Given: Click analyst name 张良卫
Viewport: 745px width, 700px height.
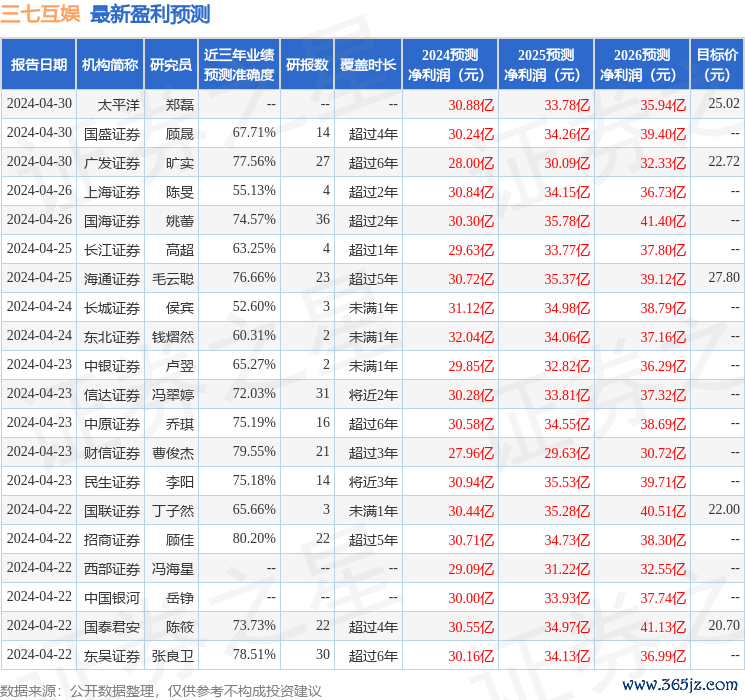Looking at the screenshot, I should 173,656.
